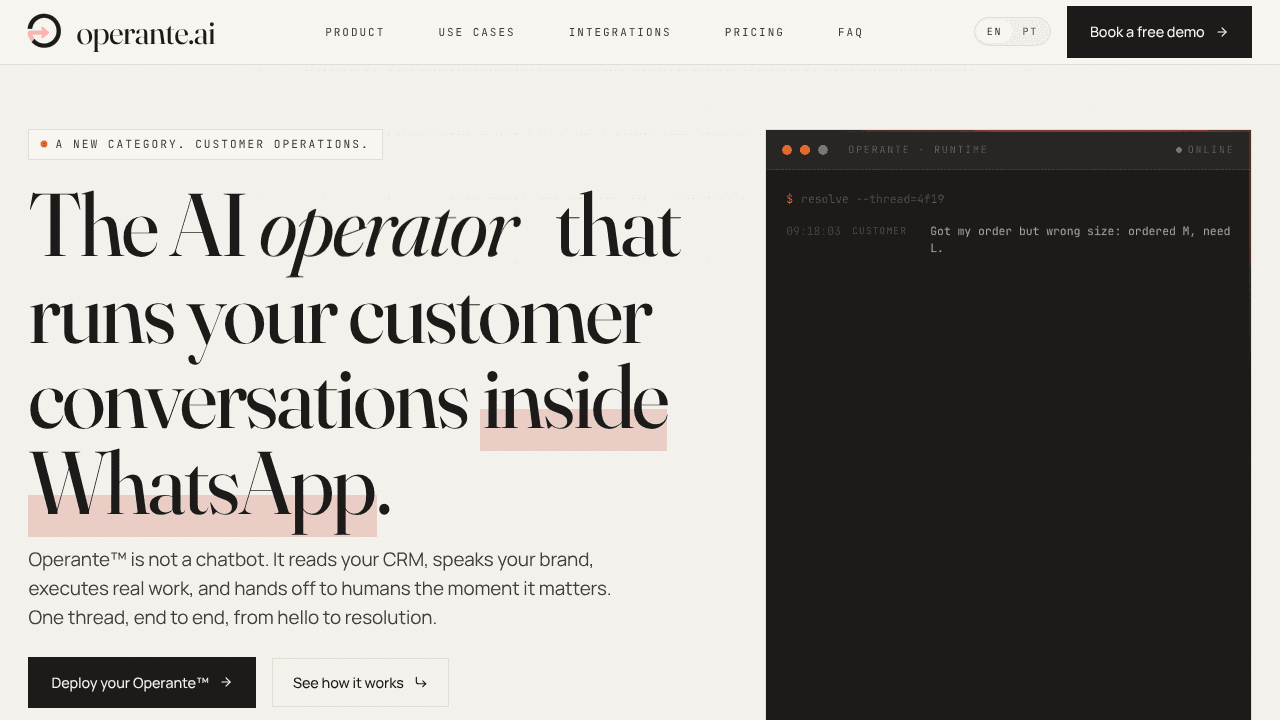This screenshot has width=1280, height=720.
Task: Click the operante.ai logo icon
Action: point(44,32)
